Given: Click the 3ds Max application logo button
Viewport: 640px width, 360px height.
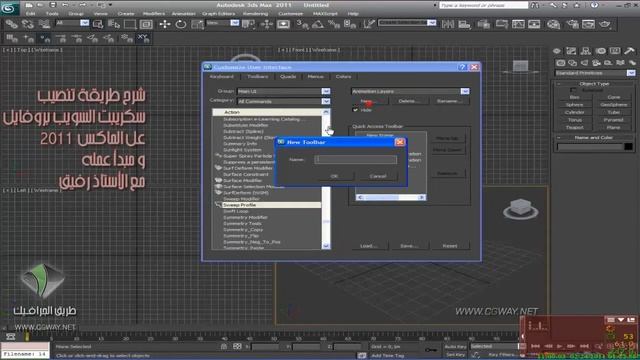Looking at the screenshot, I should click(10, 7).
